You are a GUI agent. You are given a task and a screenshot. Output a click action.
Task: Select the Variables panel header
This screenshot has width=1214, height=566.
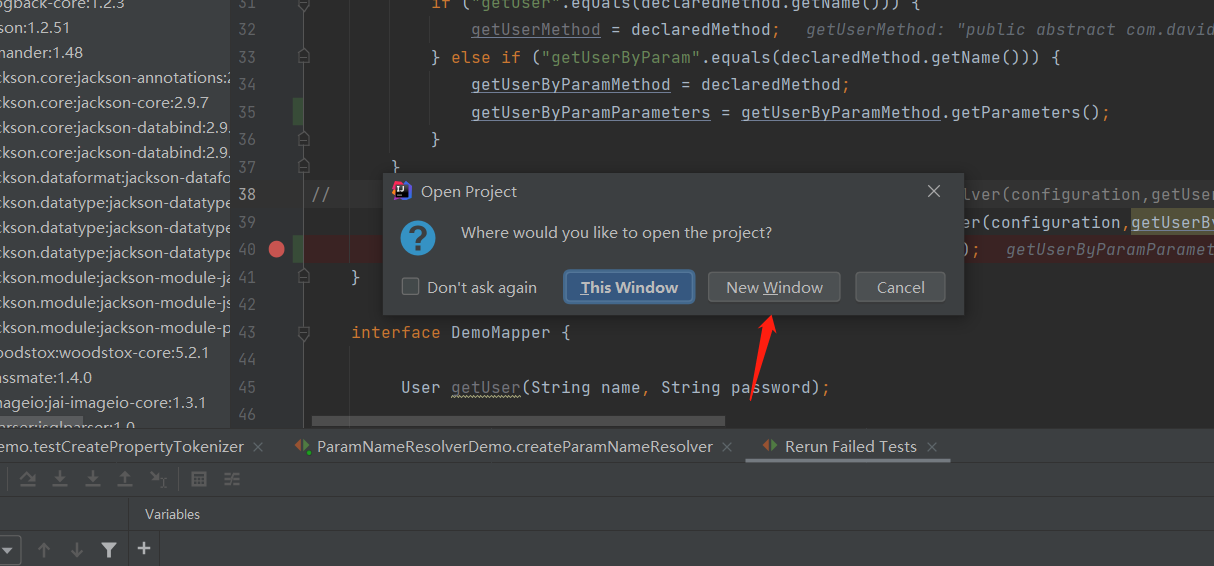click(x=172, y=514)
